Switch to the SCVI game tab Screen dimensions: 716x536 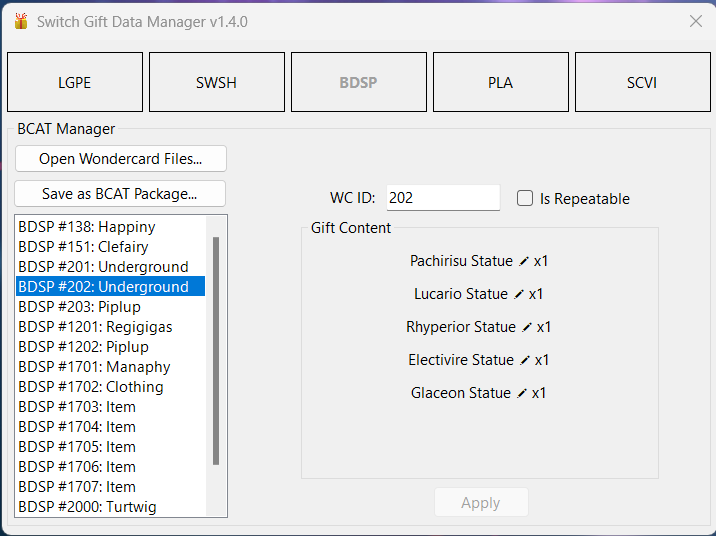pos(642,82)
